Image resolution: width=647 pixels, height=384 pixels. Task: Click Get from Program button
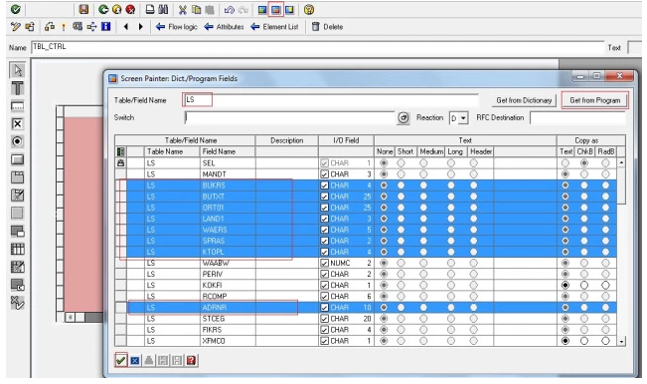click(595, 100)
